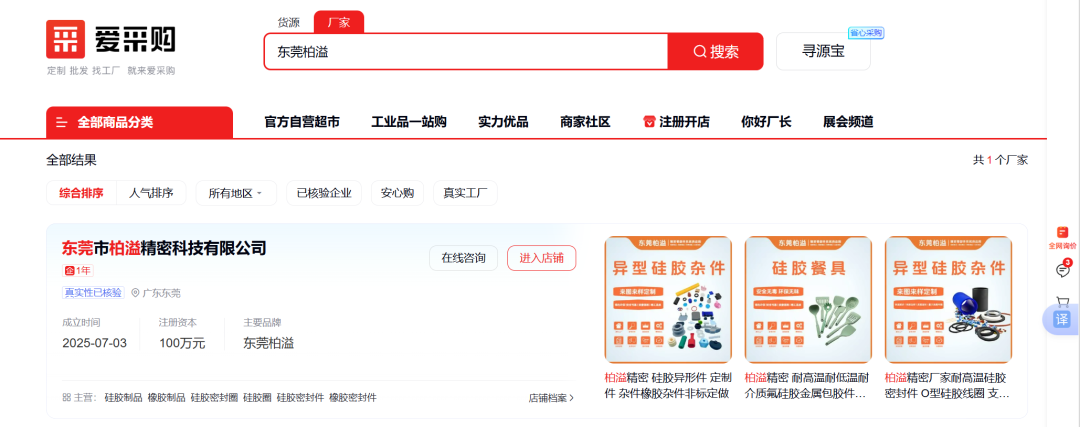Click the 100万元 registered capital value

click(182, 343)
